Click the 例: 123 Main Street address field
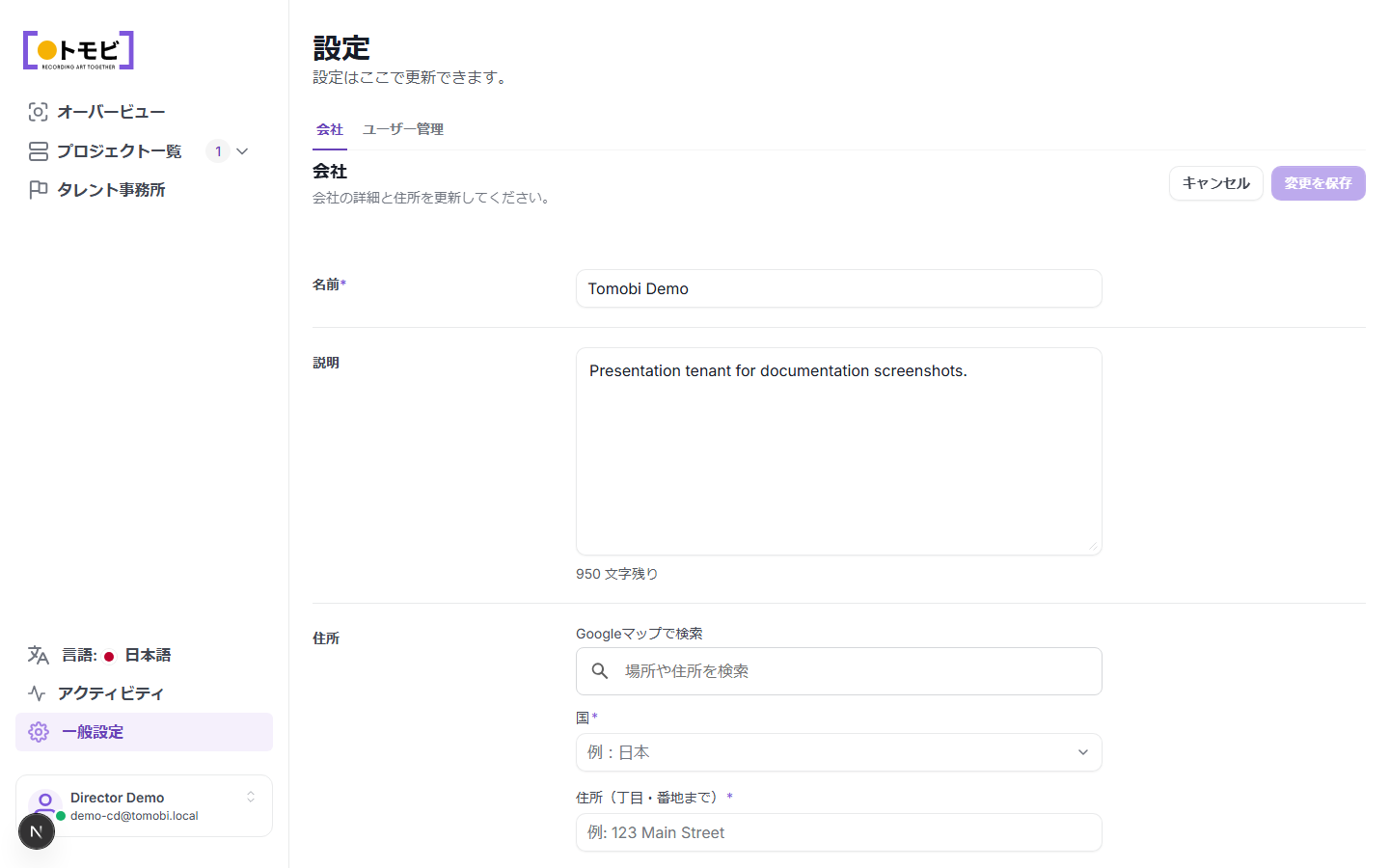Viewport: 1389px width, 868px height. tap(839, 832)
